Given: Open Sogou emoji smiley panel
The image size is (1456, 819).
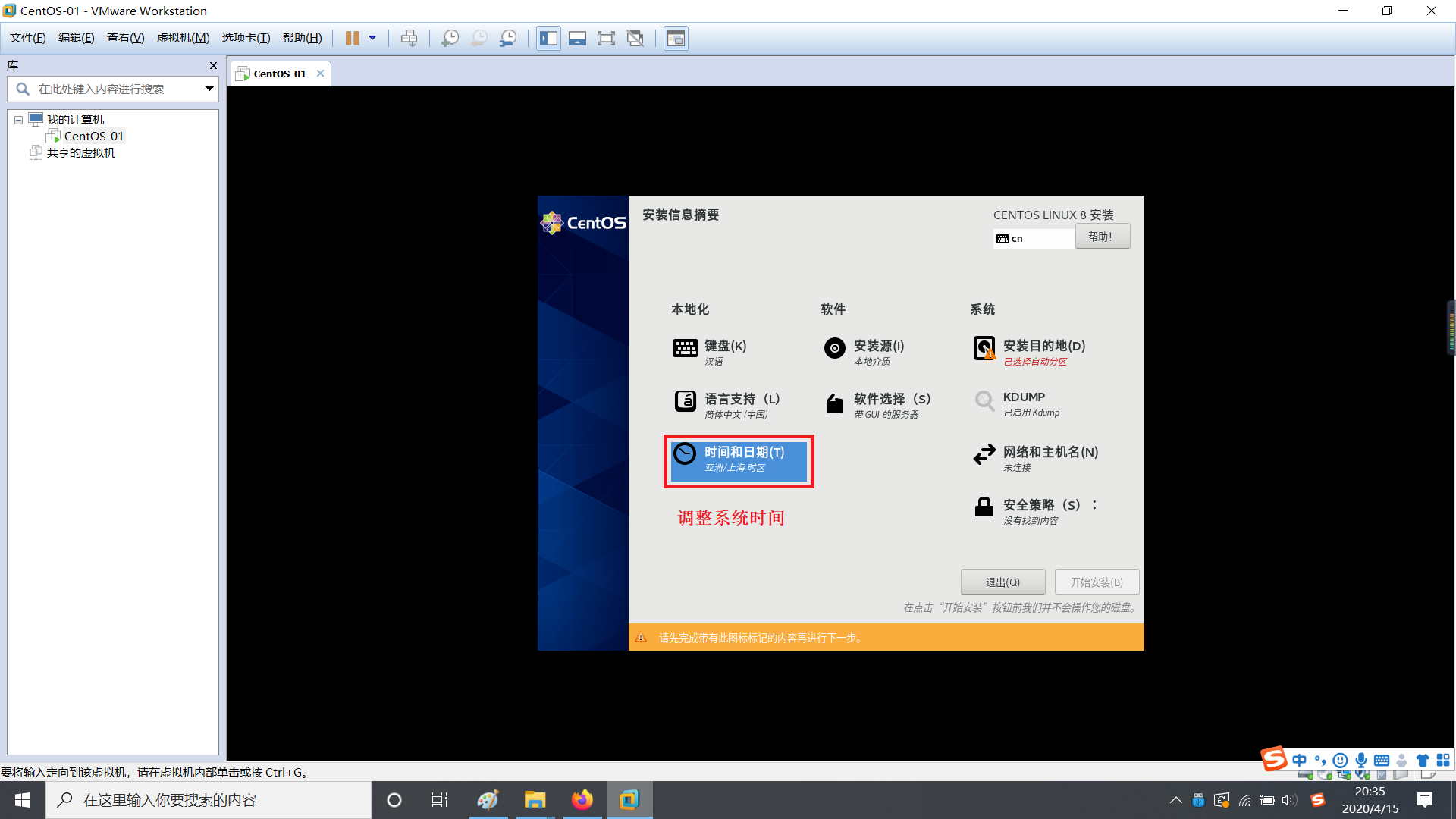Looking at the screenshot, I should pyautogui.click(x=1340, y=760).
